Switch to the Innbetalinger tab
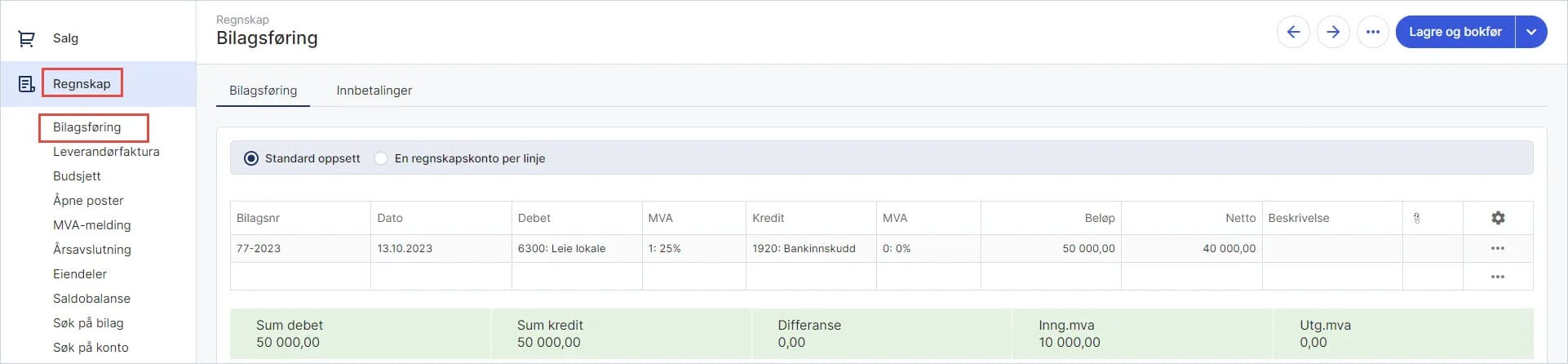Viewport: 1568px width, 364px height. [x=374, y=91]
